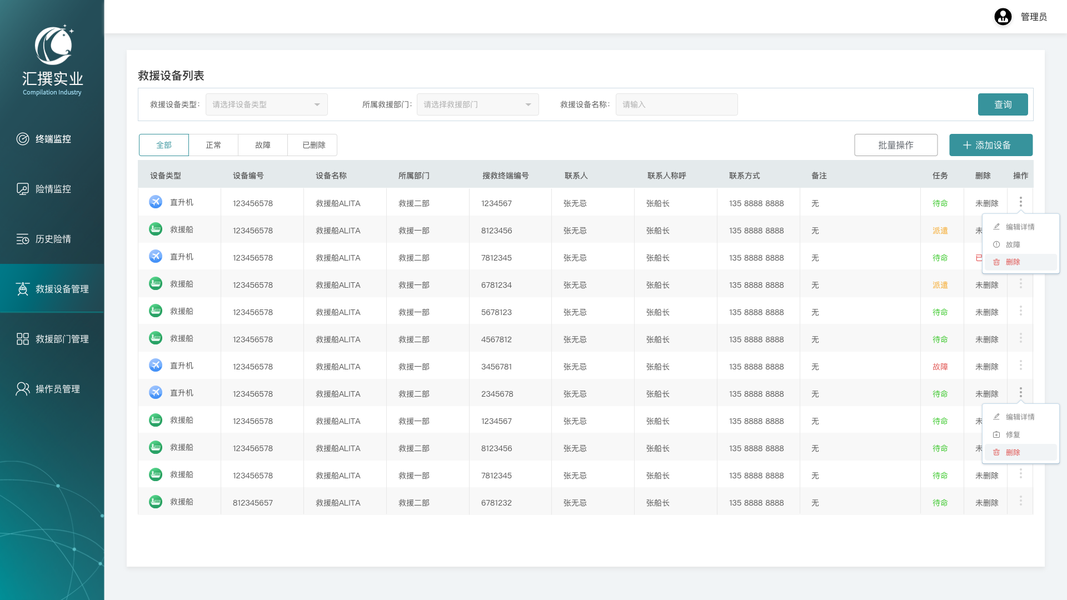
Task: Choose 修复 in the lower popup menu
Action: tap(1020, 435)
